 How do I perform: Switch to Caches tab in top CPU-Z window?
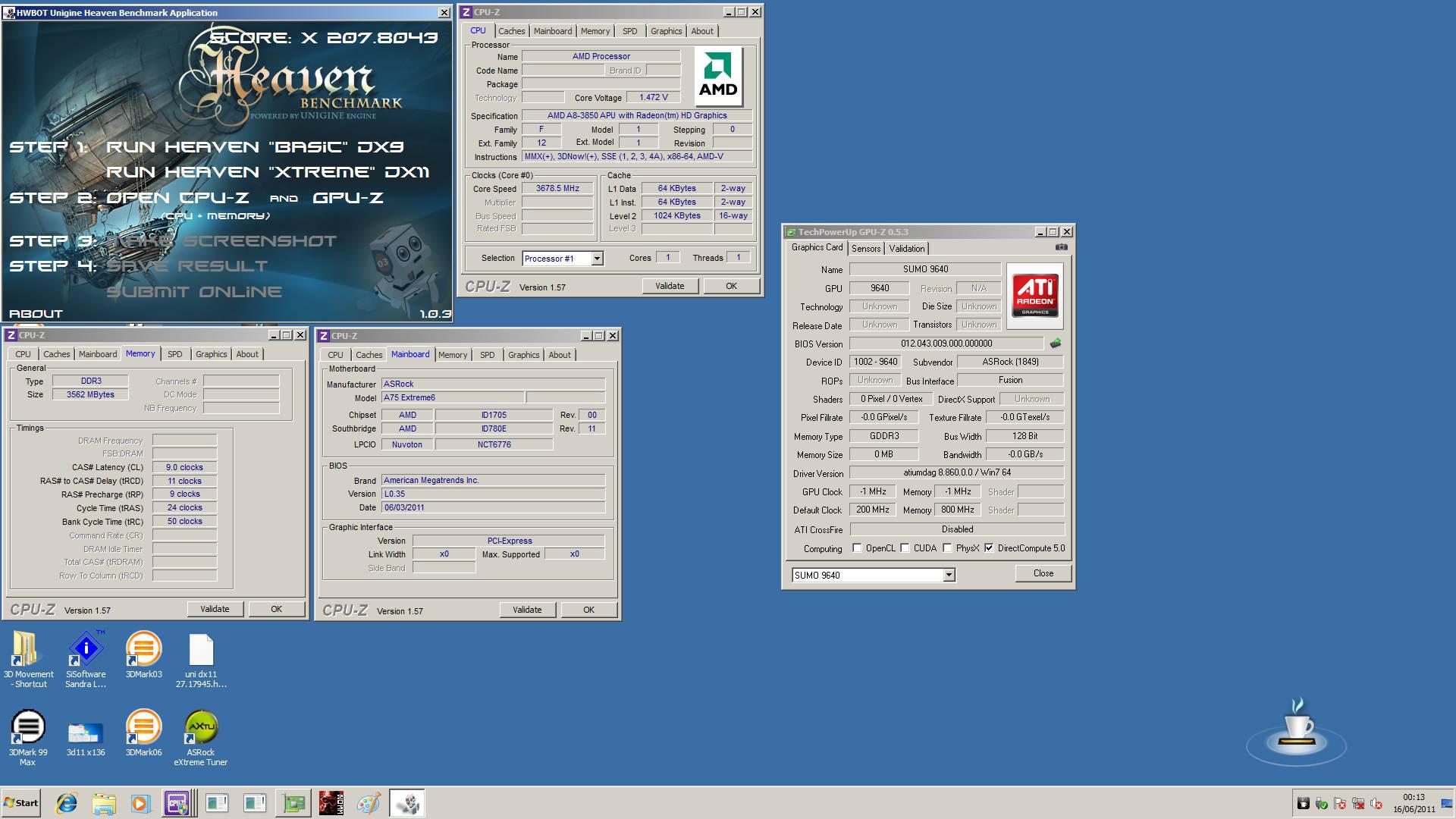[x=511, y=31]
